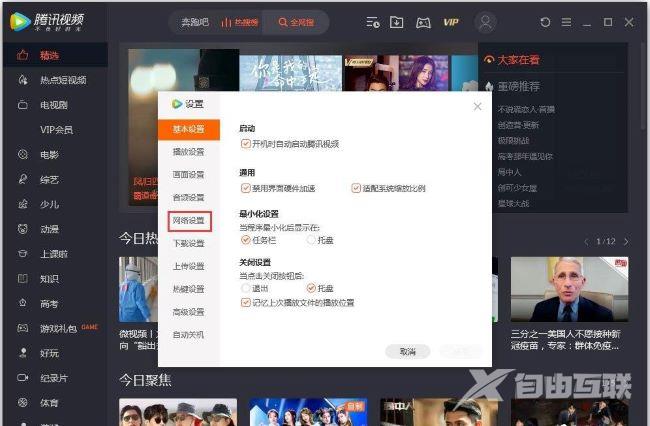Click the game controller icon in top bar
Viewport: 650px width, 426px height.
click(x=423, y=23)
